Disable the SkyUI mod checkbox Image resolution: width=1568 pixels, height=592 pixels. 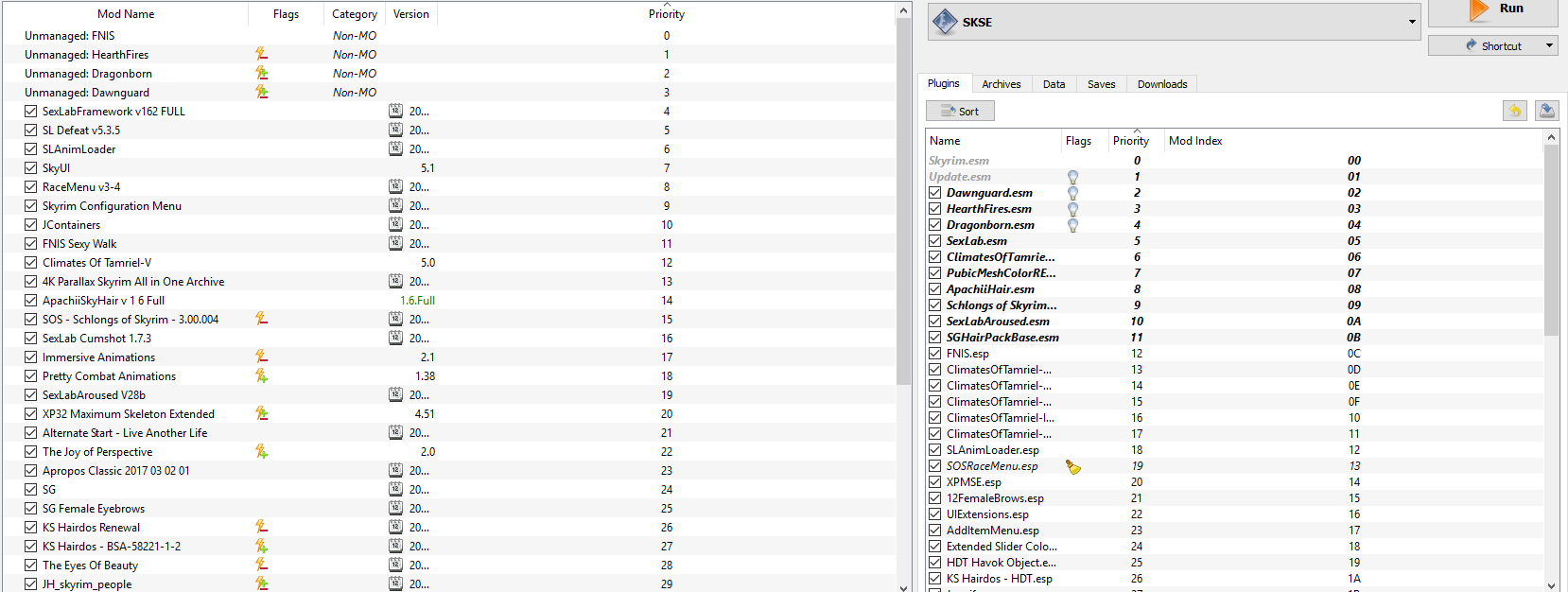click(31, 167)
